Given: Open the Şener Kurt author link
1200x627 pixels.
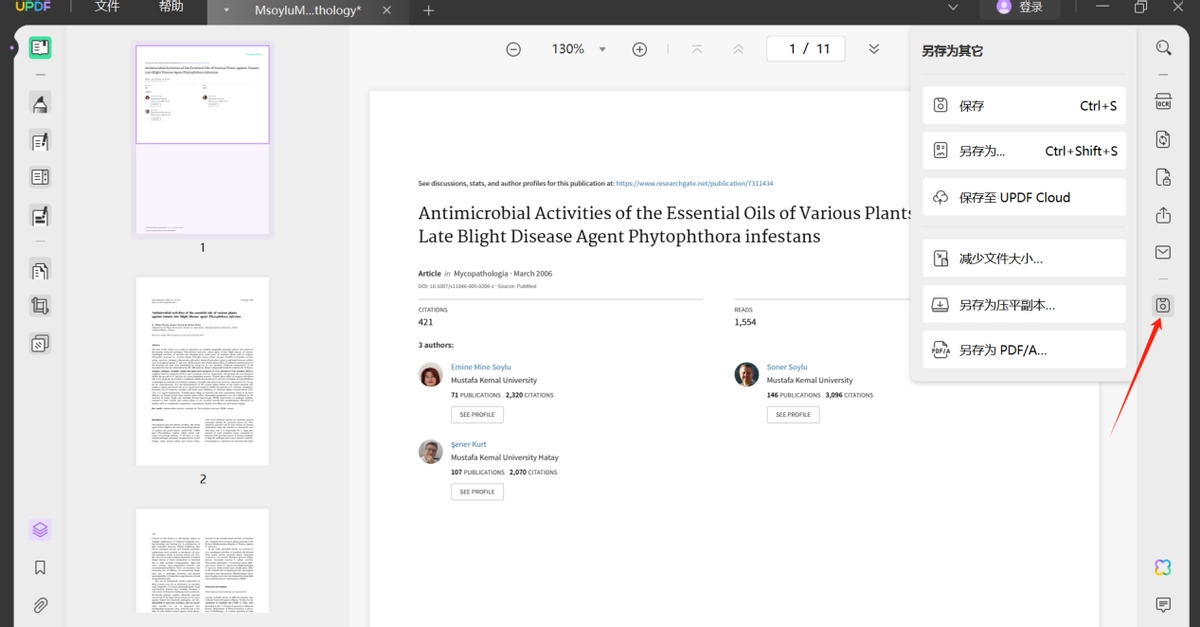Looking at the screenshot, I should (x=470, y=444).
